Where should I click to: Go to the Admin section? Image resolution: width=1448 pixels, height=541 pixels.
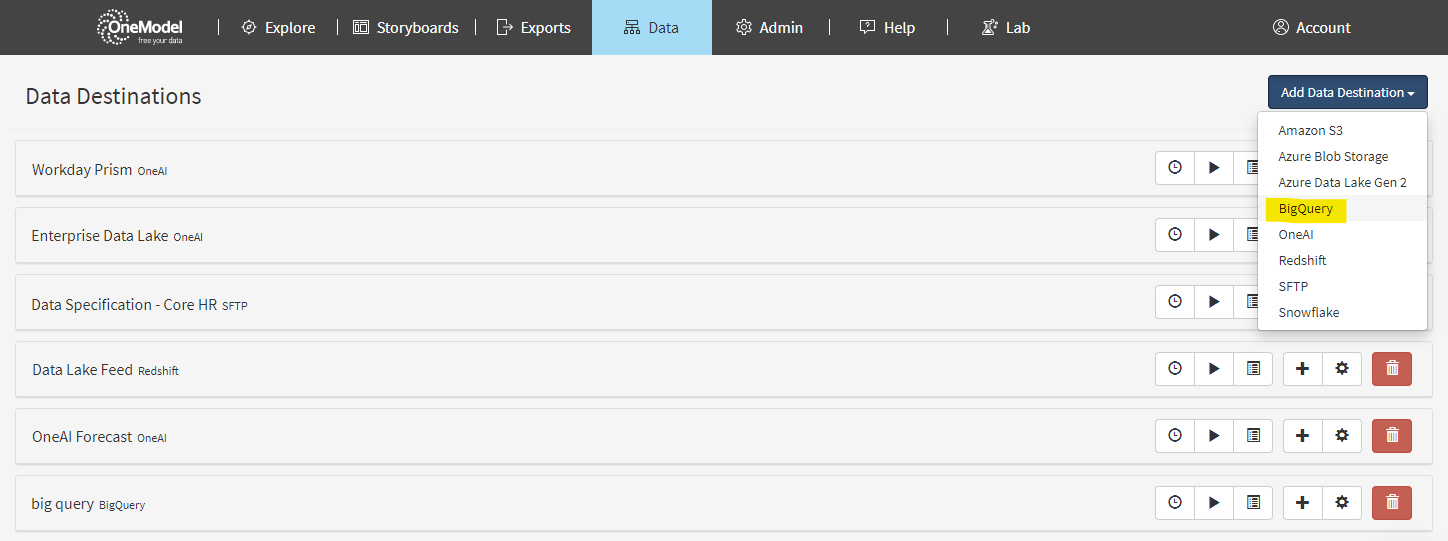click(769, 27)
